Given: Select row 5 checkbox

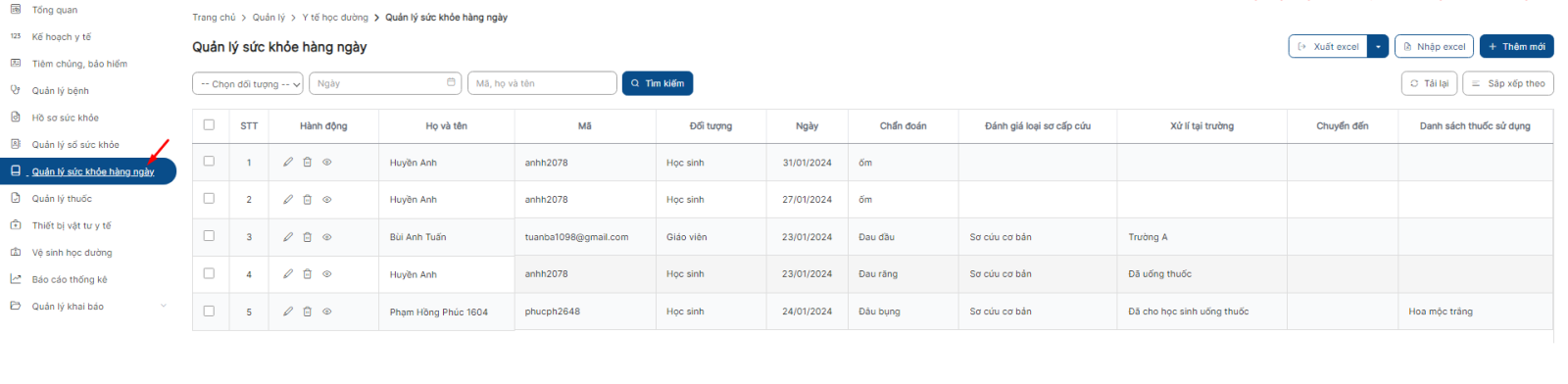Looking at the screenshot, I should click(209, 312).
